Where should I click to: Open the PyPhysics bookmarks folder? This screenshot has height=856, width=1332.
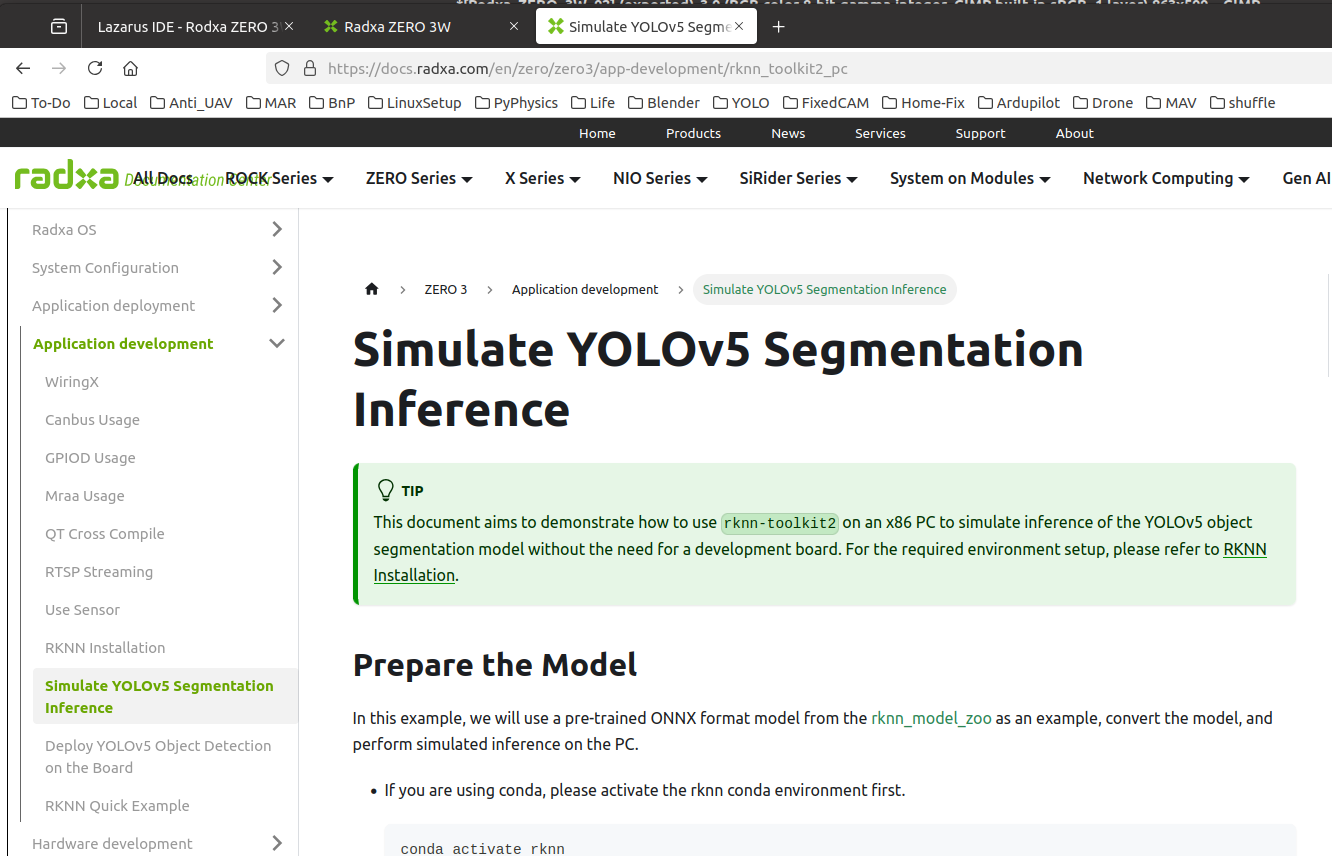click(x=516, y=102)
